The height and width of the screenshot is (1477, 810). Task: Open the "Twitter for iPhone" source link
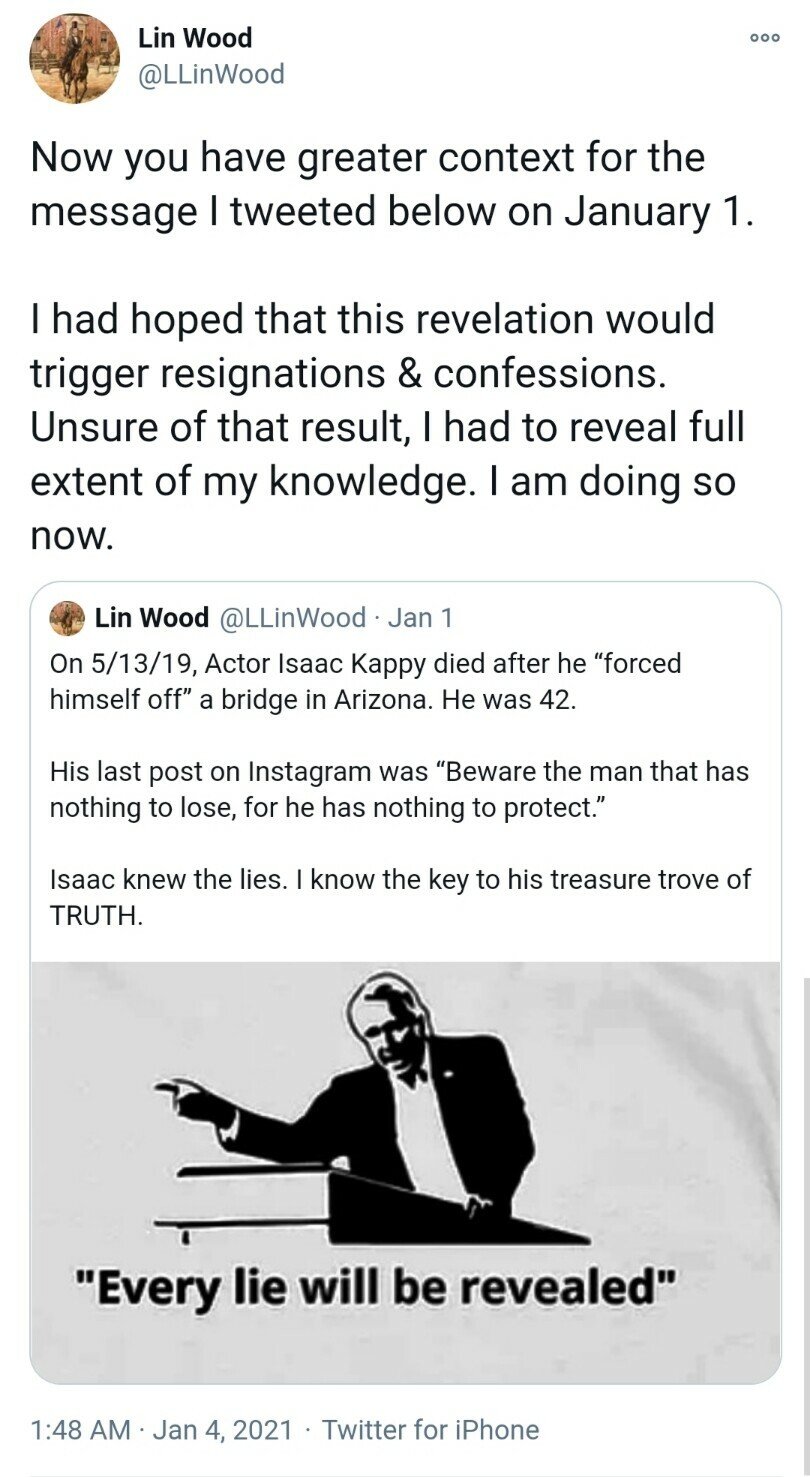[430, 1430]
